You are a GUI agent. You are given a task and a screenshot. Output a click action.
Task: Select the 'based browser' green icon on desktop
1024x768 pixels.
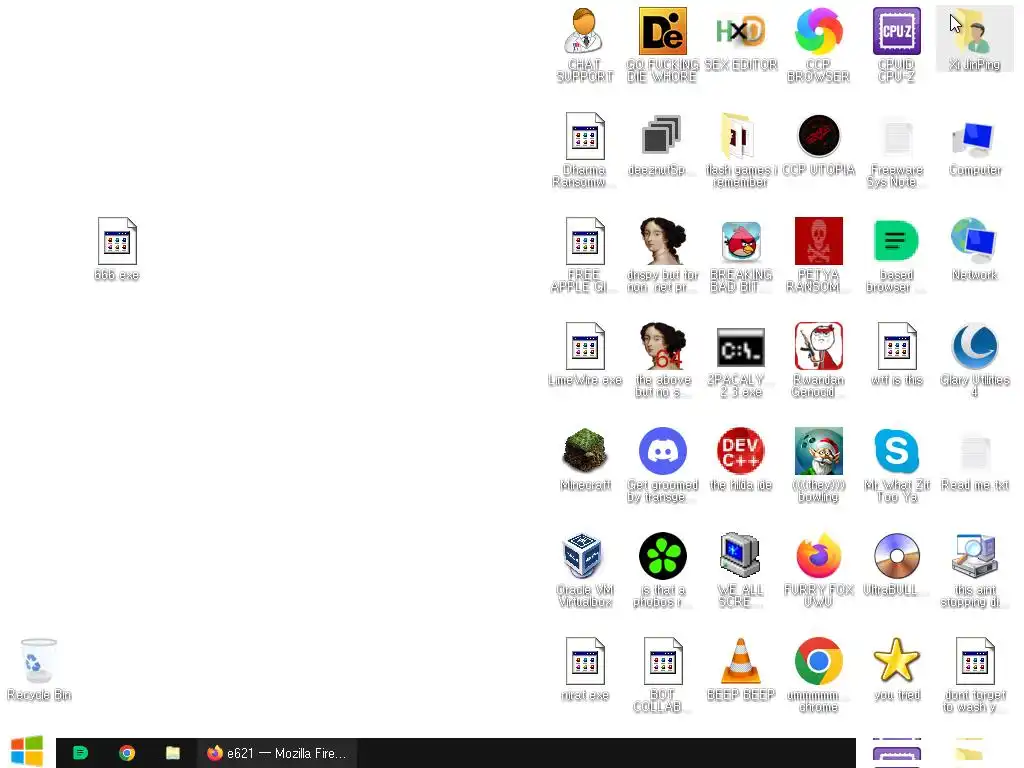[897, 242]
